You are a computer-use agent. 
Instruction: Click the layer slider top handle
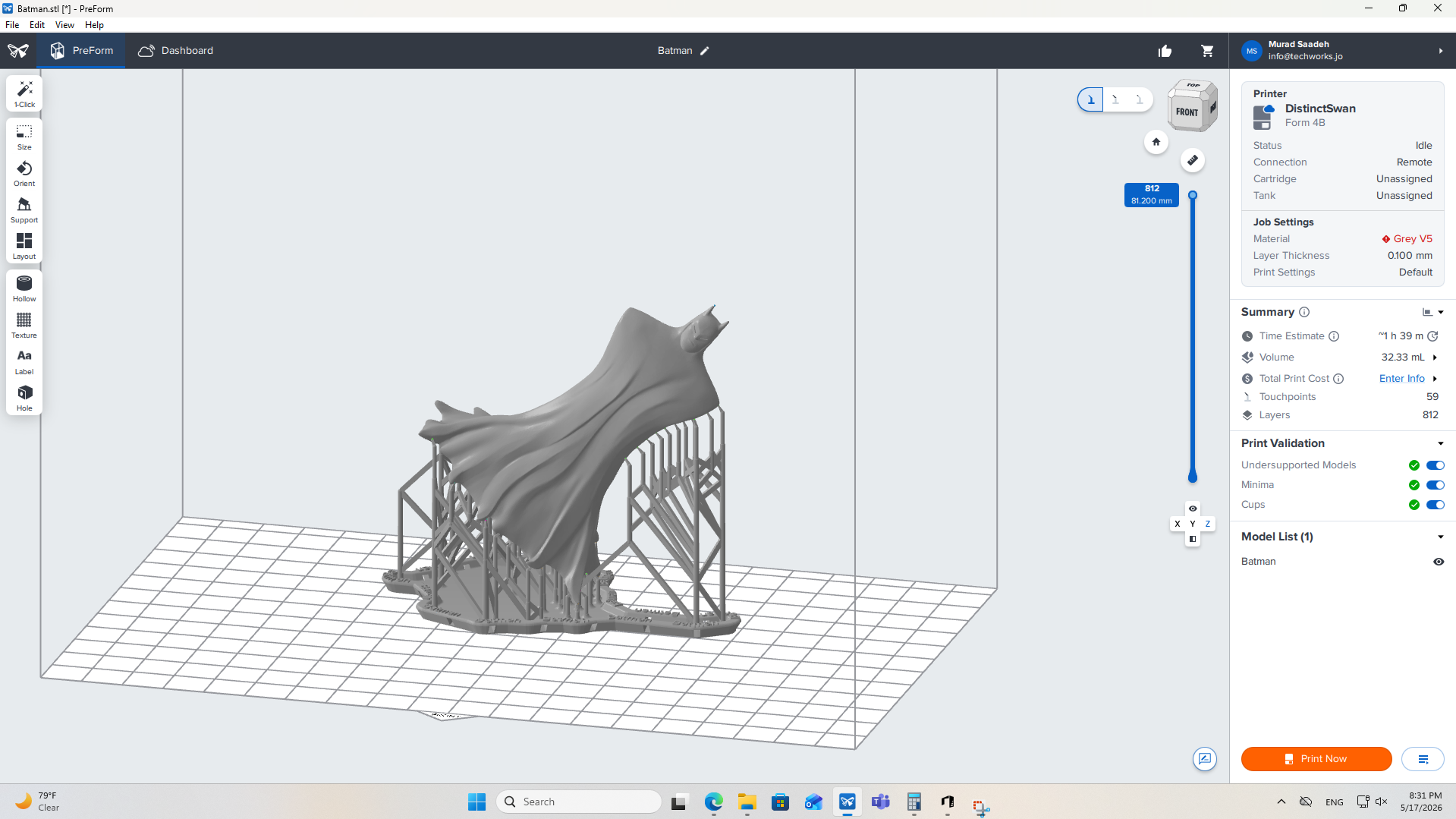pos(1193,195)
